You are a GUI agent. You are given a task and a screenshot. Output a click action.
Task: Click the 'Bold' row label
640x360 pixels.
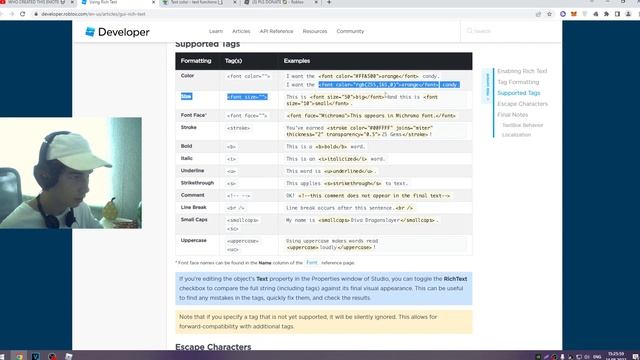click(x=186, y=146)
